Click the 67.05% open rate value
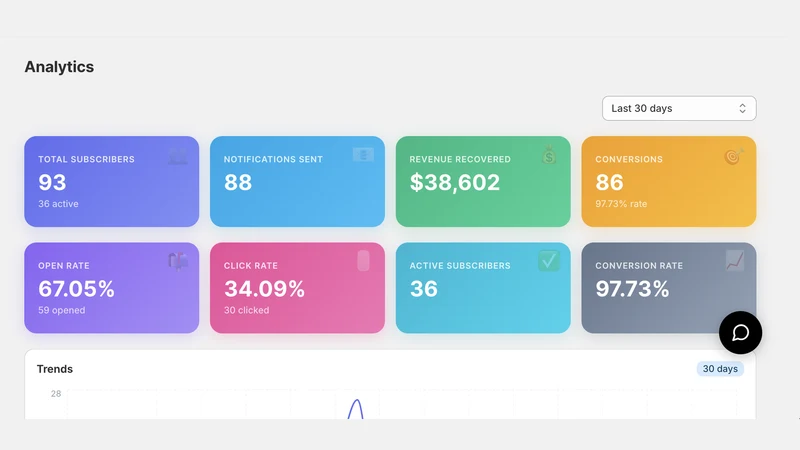The image size is (800, 450). pos(77,289)
